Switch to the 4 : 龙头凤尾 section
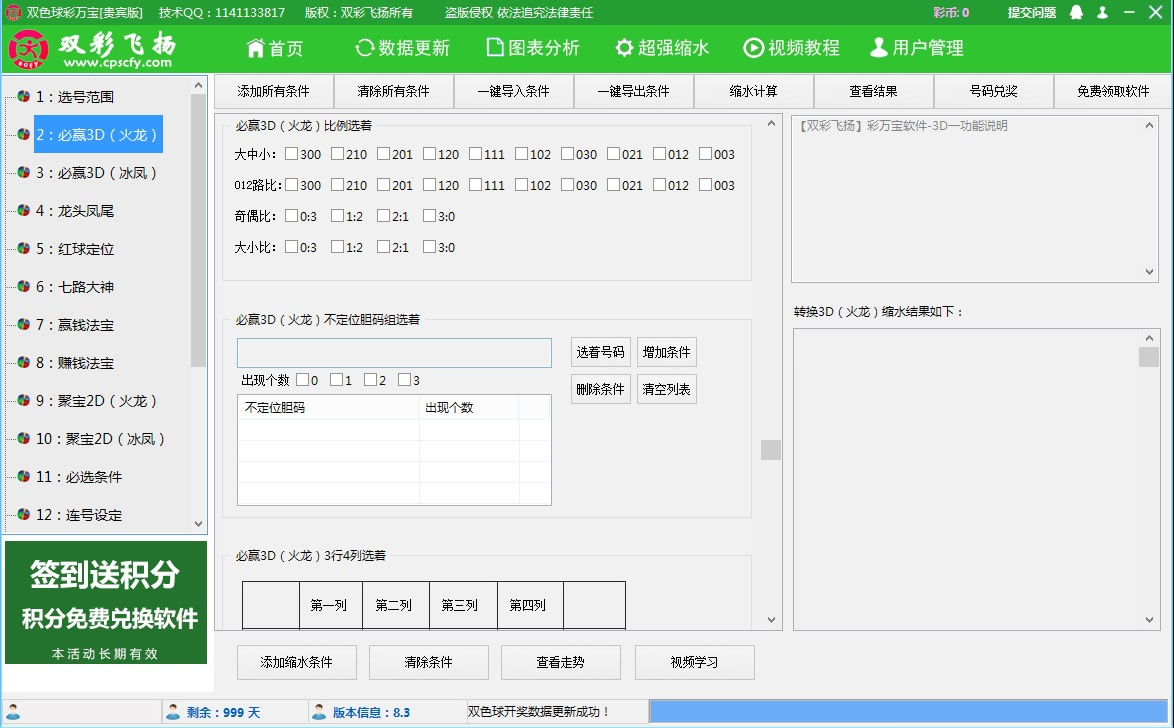This screenshot has height=728, width=1174. tap(75, 211)
